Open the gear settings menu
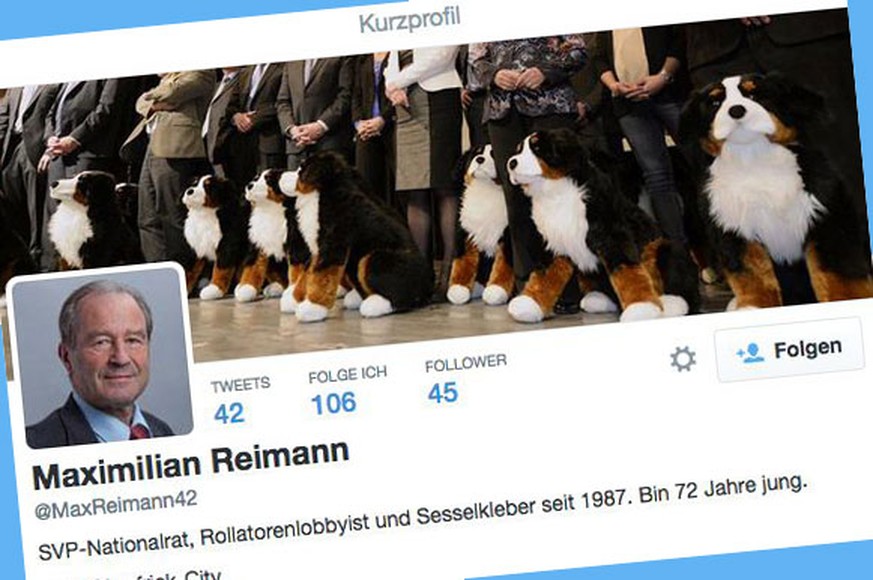873x580 pixels. pyautogui.click(x=683, y=359)
